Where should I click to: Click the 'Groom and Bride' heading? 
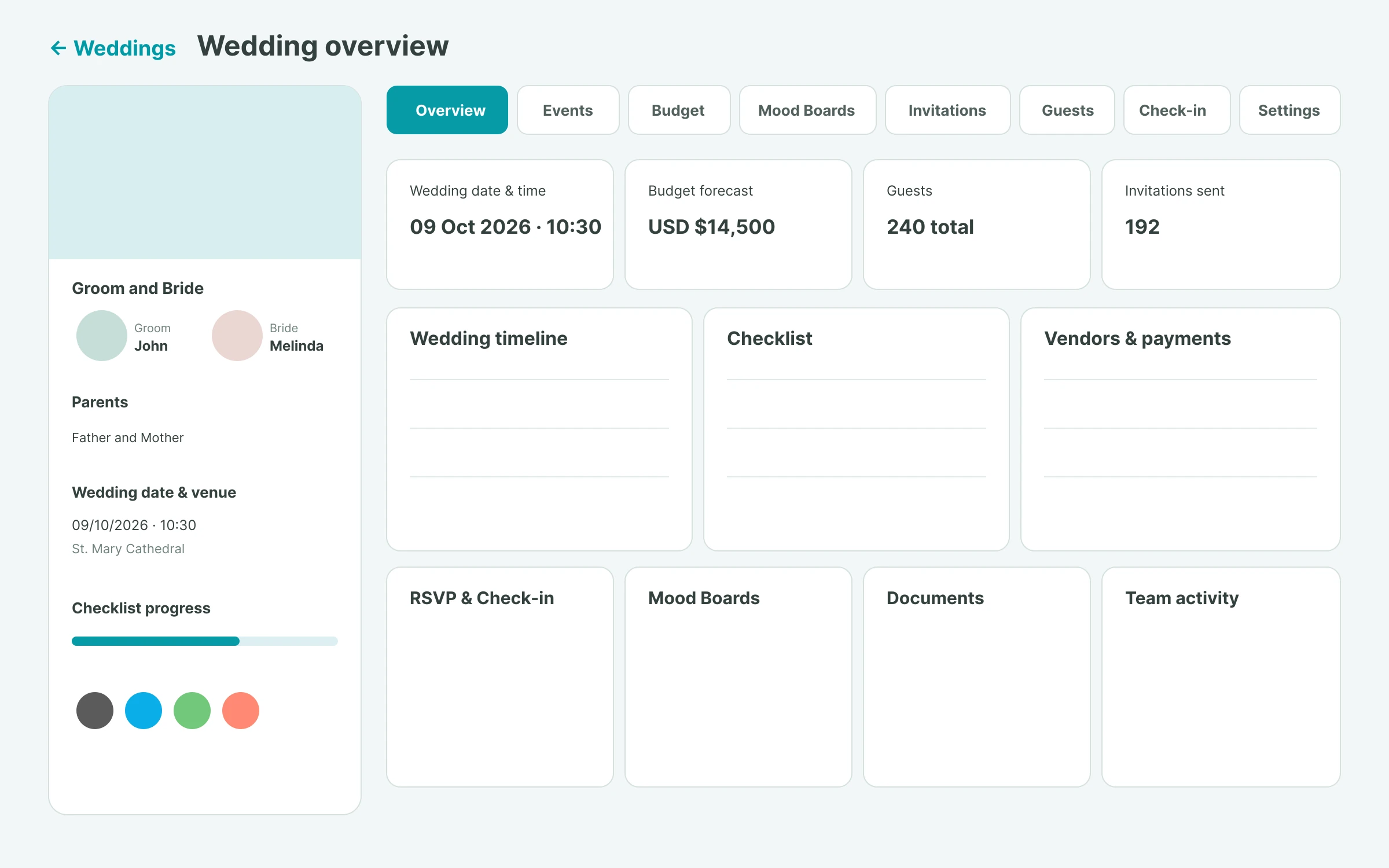(138, 288)
